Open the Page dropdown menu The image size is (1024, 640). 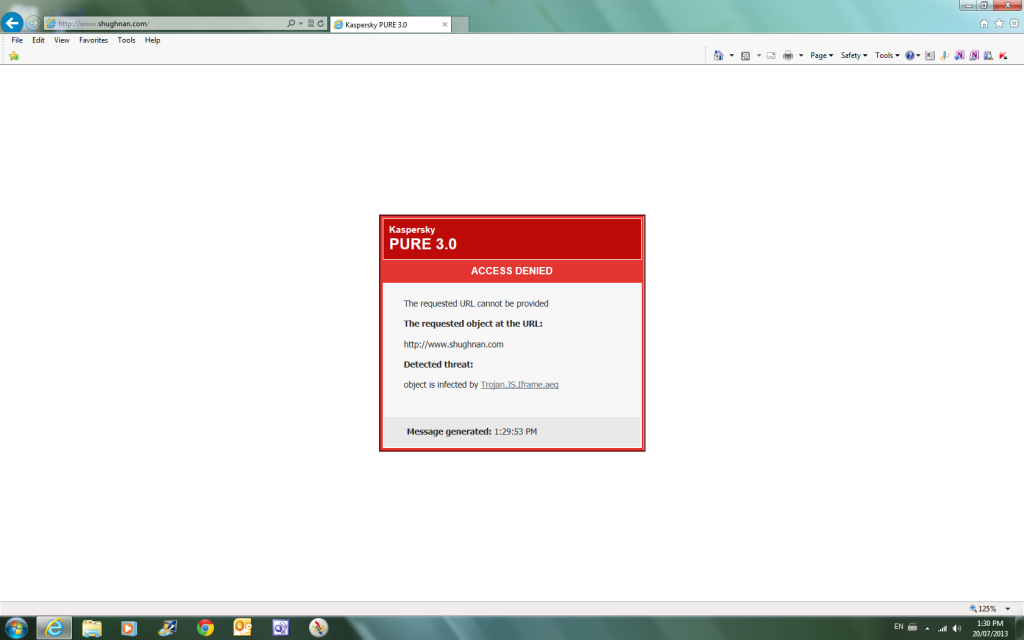coord(822,56)
